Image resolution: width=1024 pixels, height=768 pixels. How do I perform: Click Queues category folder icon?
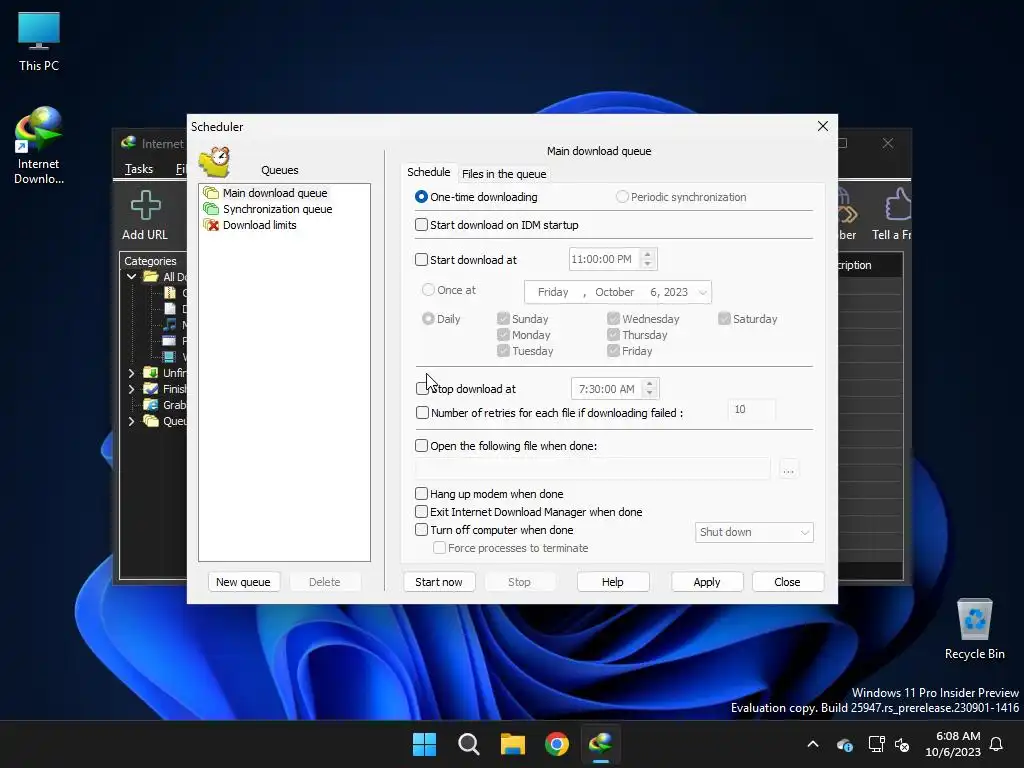click(x=151, y=421)
